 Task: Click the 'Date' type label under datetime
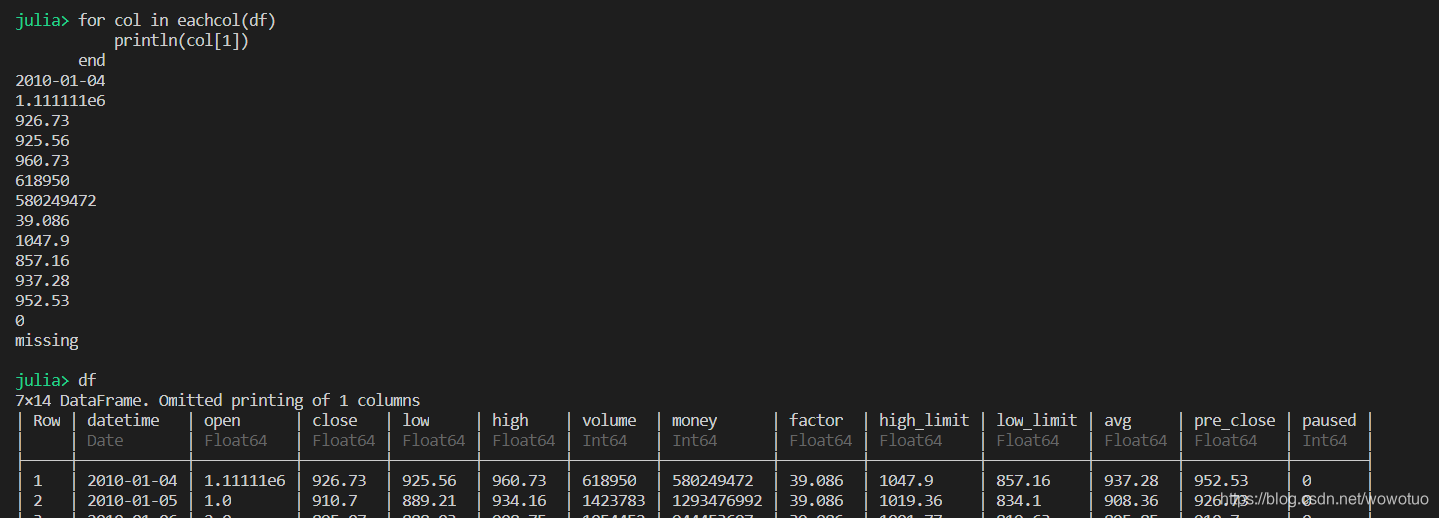coord(105,441)
